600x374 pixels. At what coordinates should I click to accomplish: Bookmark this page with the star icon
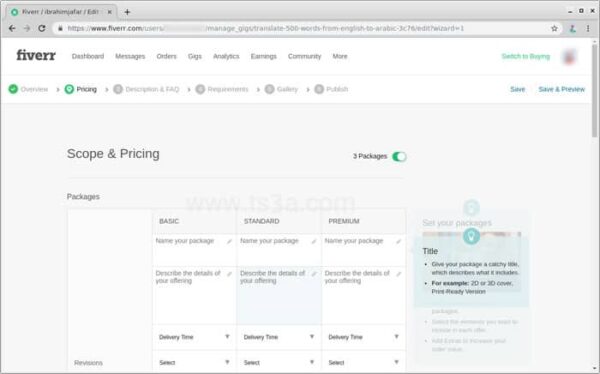point(554,28)
